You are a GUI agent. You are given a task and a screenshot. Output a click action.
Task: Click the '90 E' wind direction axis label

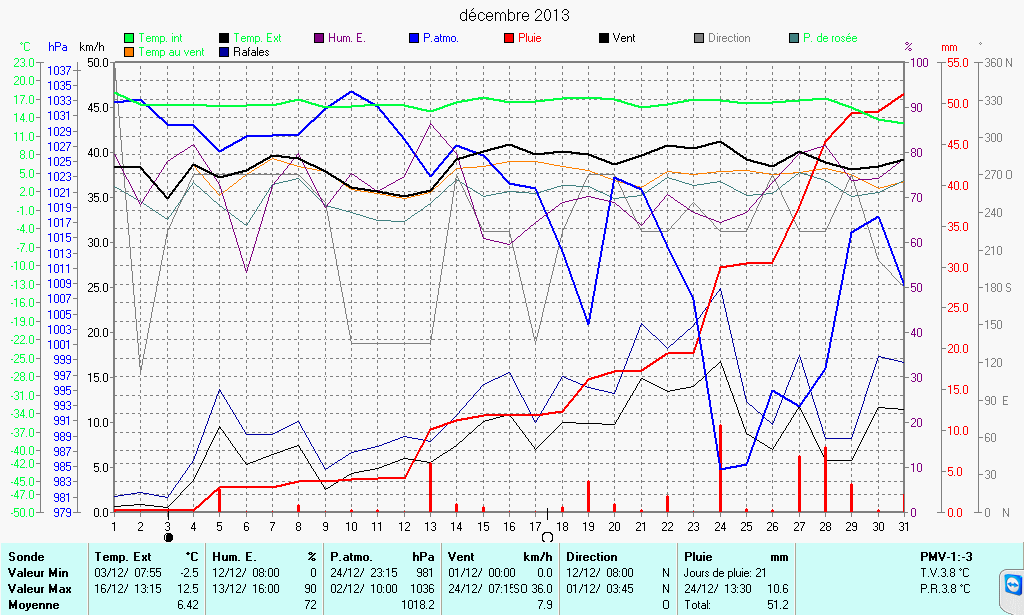(x=997, y=400)
